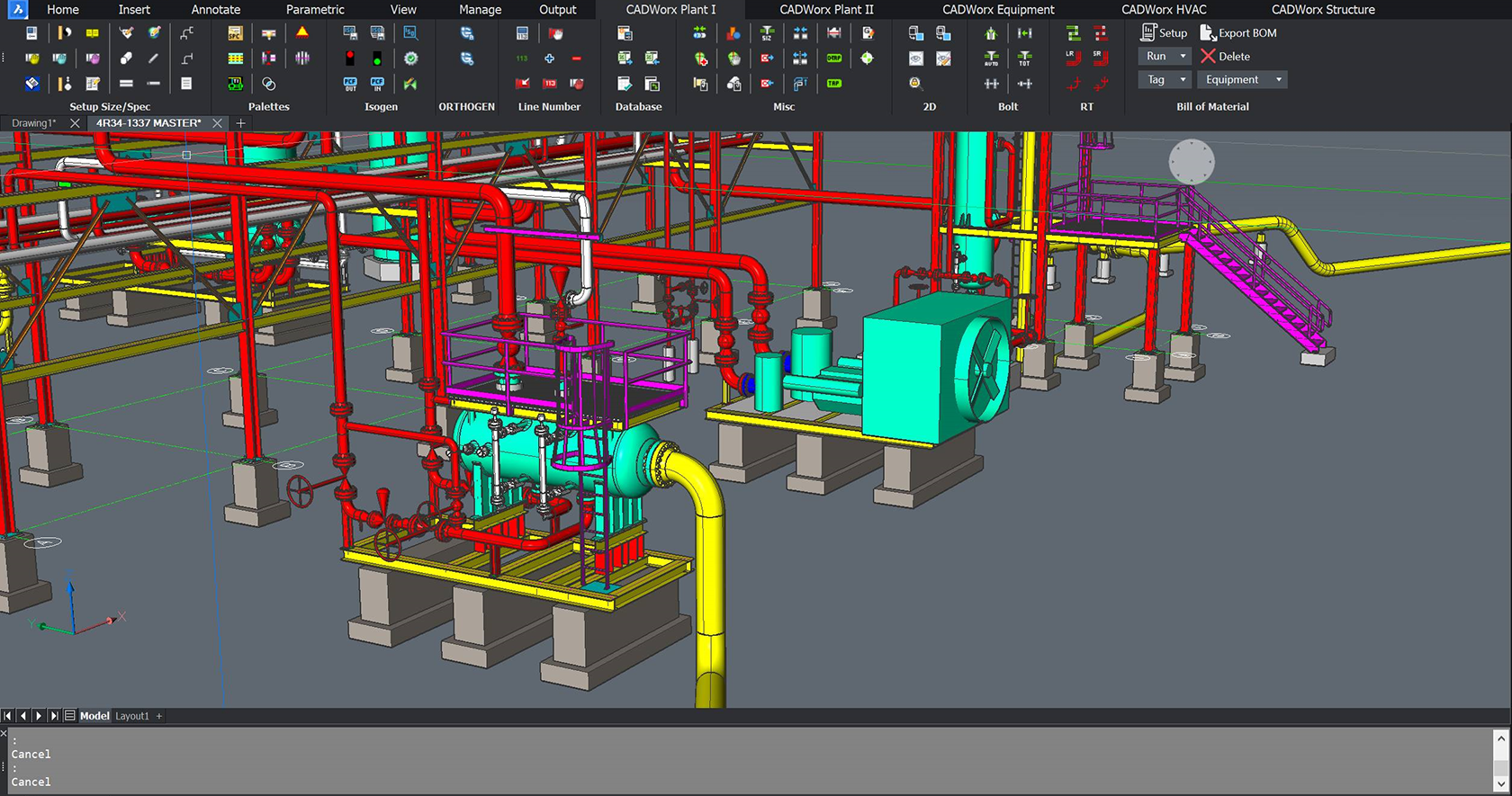The image size is (1512, 796).
Task: Click the red 113 line number icon
Action: [x=549, y=84]
